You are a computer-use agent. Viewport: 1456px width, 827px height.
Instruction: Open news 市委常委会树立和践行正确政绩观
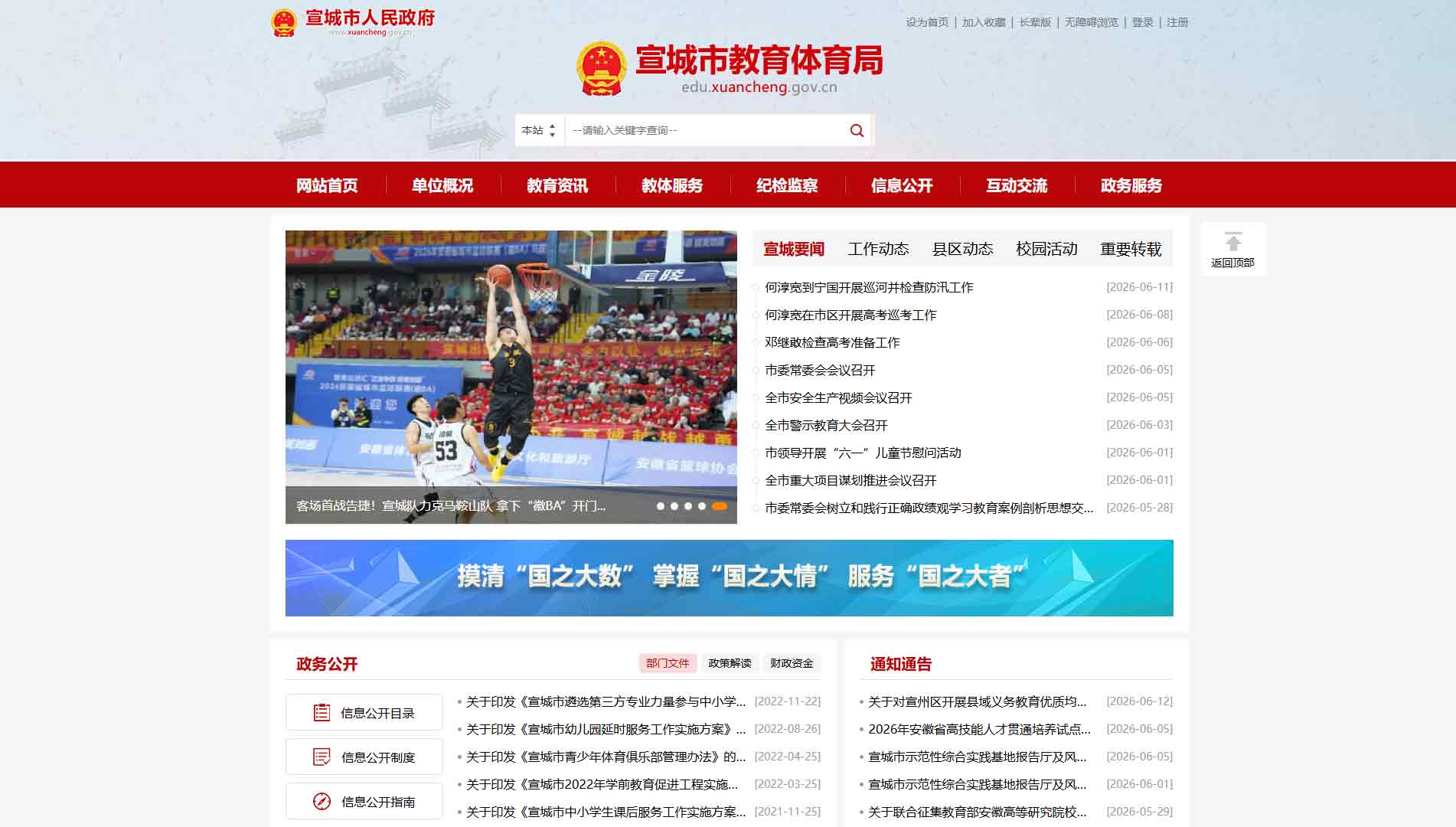point(929,508)
